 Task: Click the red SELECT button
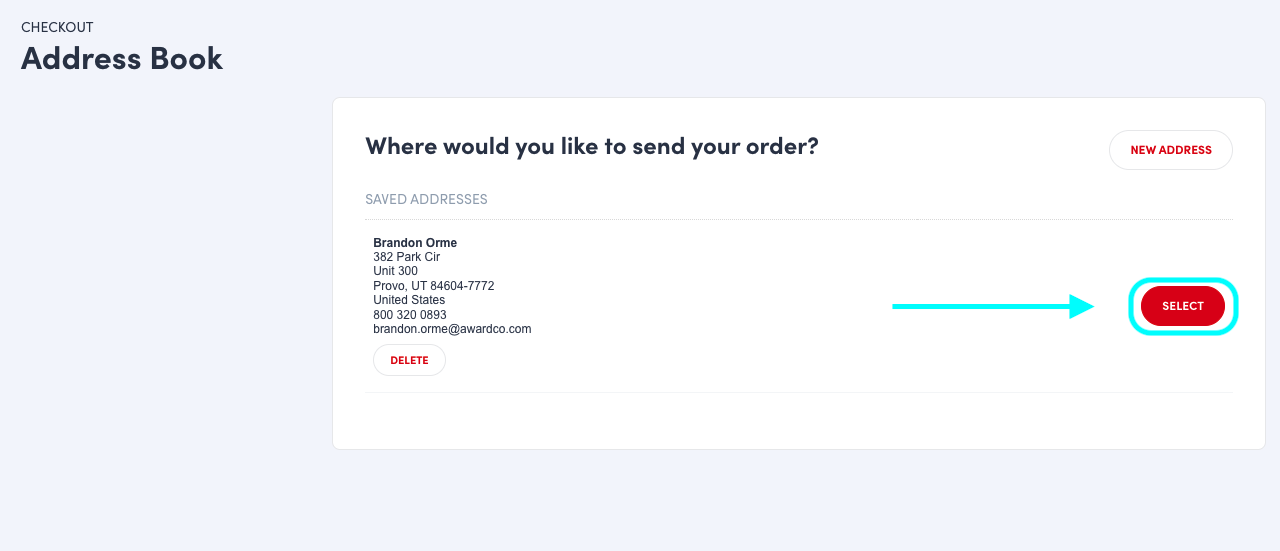1182,306
